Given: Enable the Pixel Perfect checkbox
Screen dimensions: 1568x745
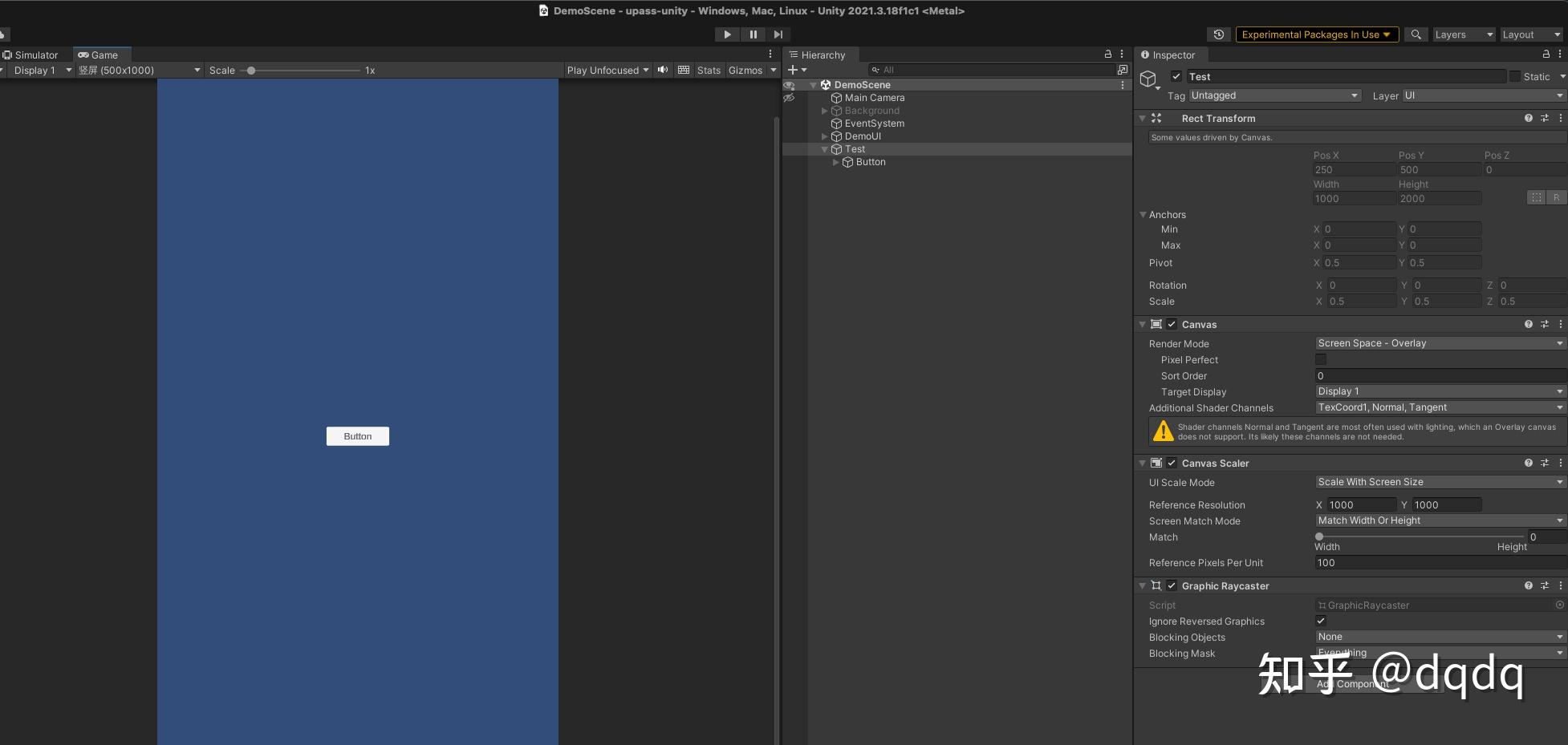Looking at the screenshot, I should (1321, 359).
